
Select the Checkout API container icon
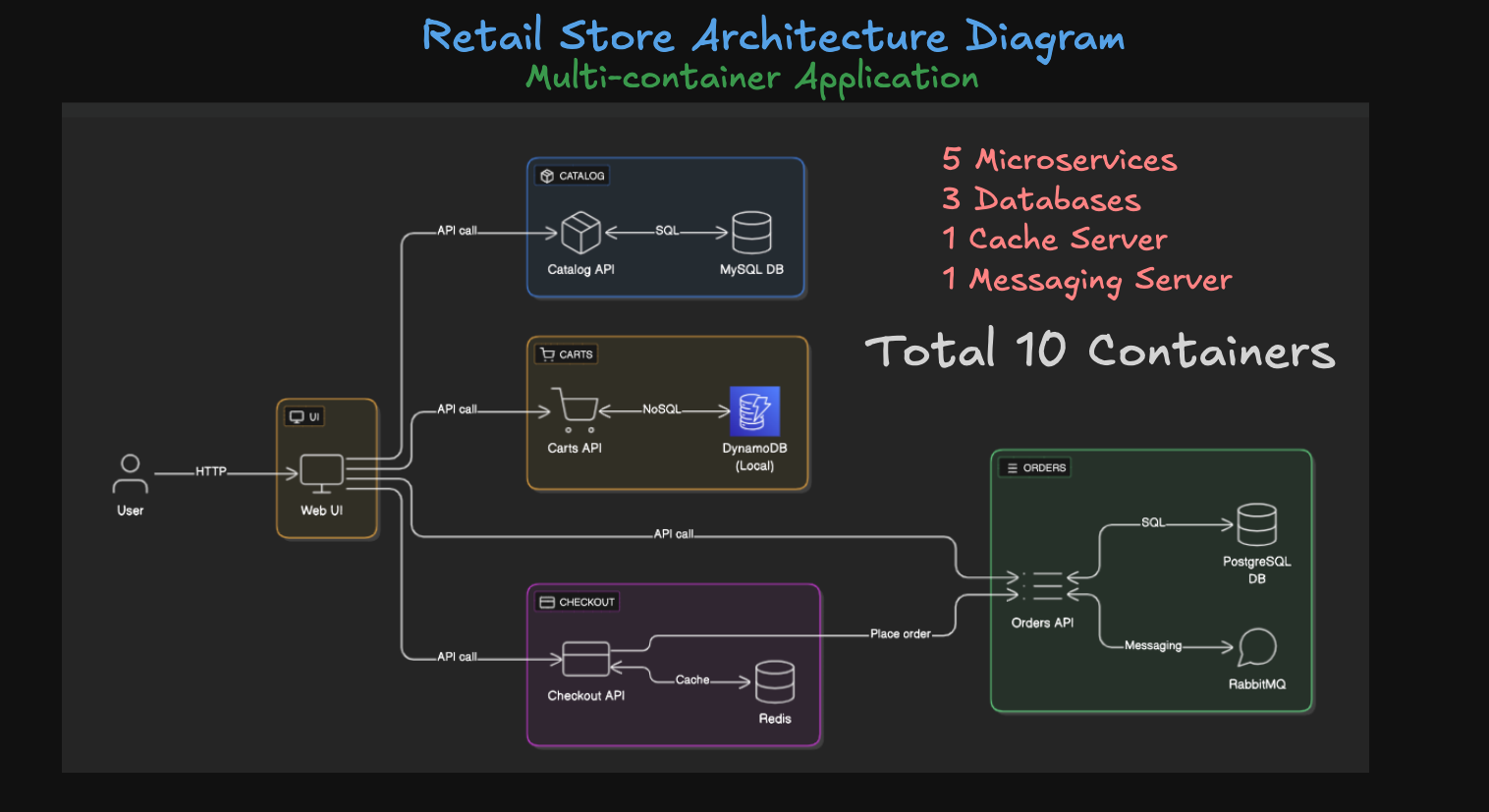[x=586, y=660]
